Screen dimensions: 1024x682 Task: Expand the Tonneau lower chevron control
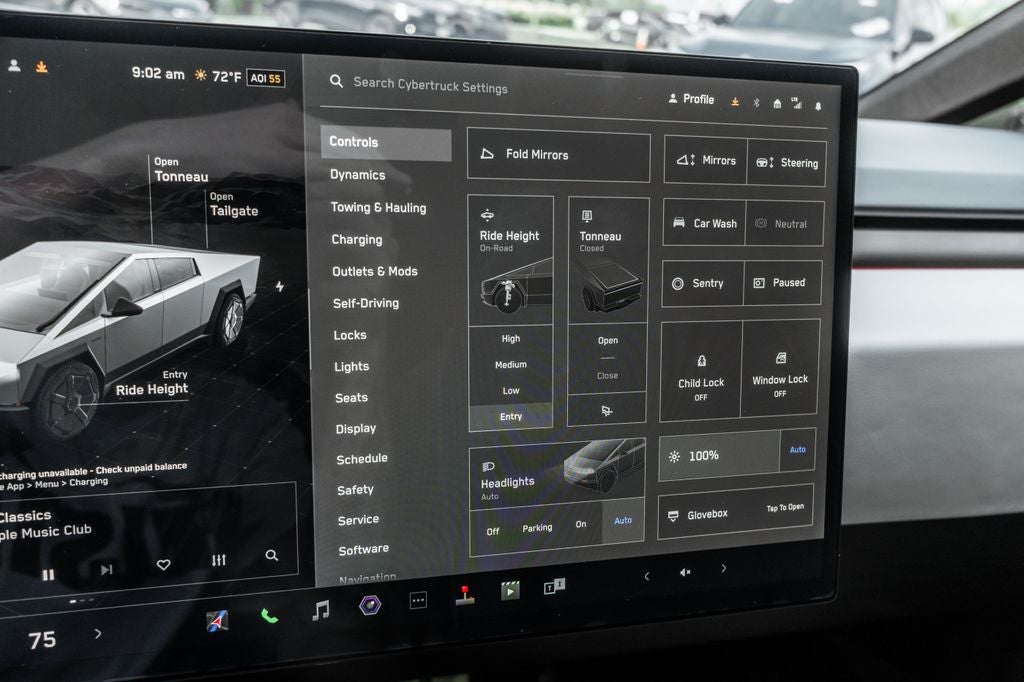coord(607,408)
